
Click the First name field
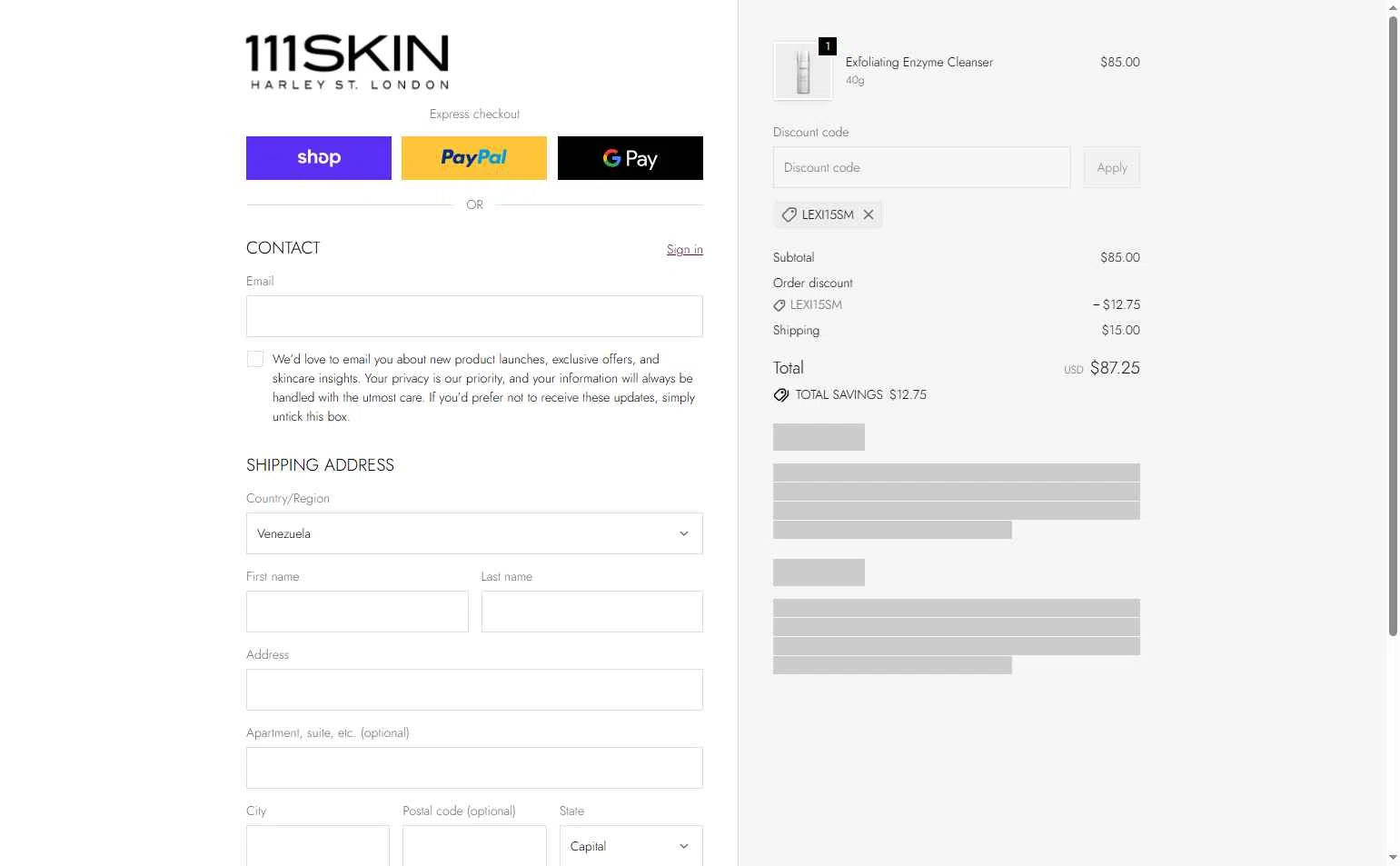357,612
